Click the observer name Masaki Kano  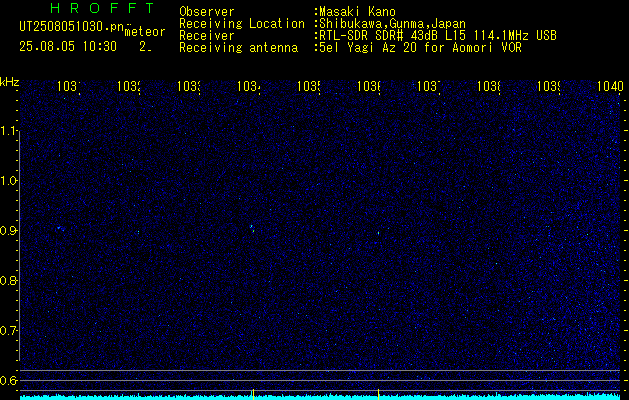pos(355,12)
